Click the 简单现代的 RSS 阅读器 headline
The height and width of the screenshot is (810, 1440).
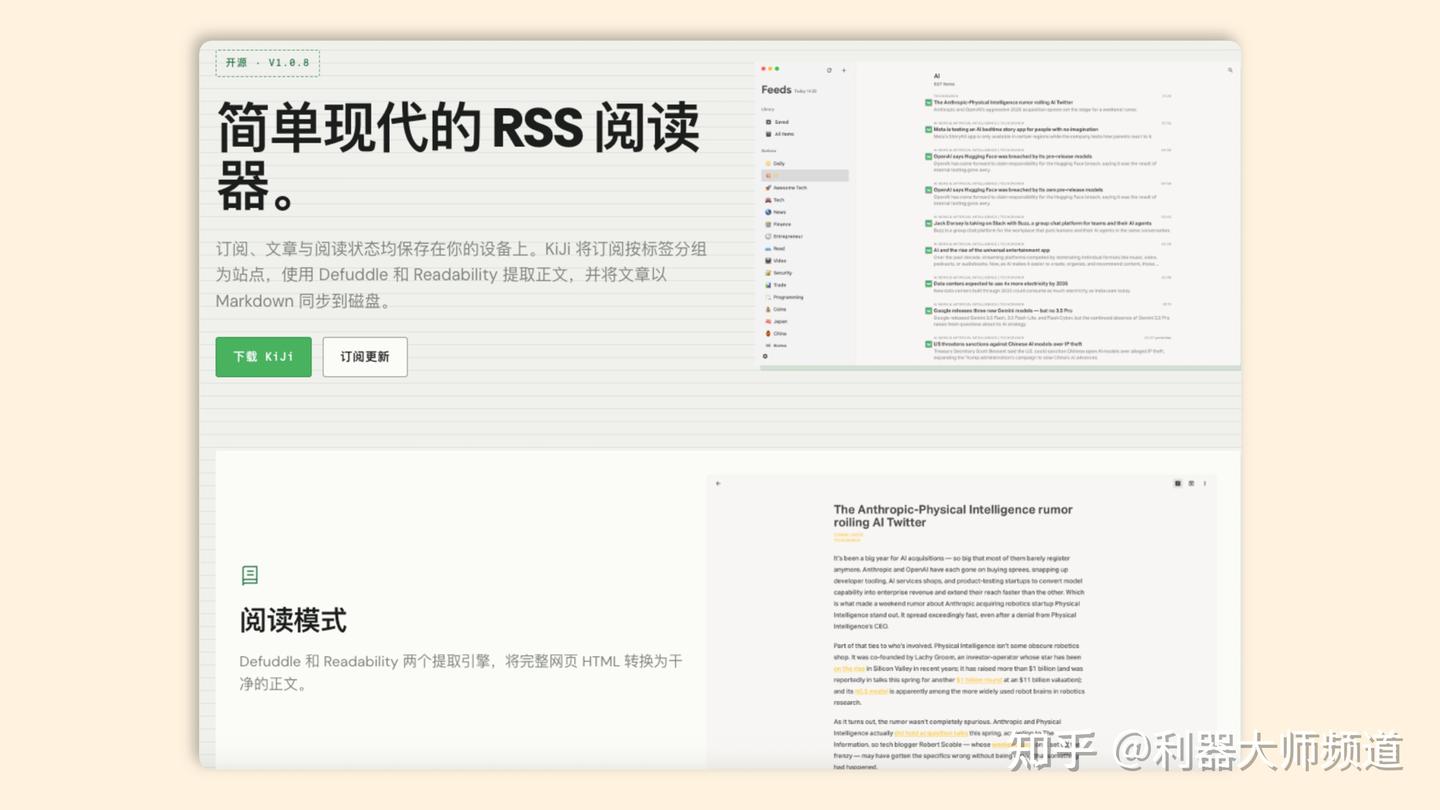[x=459, y=155]
